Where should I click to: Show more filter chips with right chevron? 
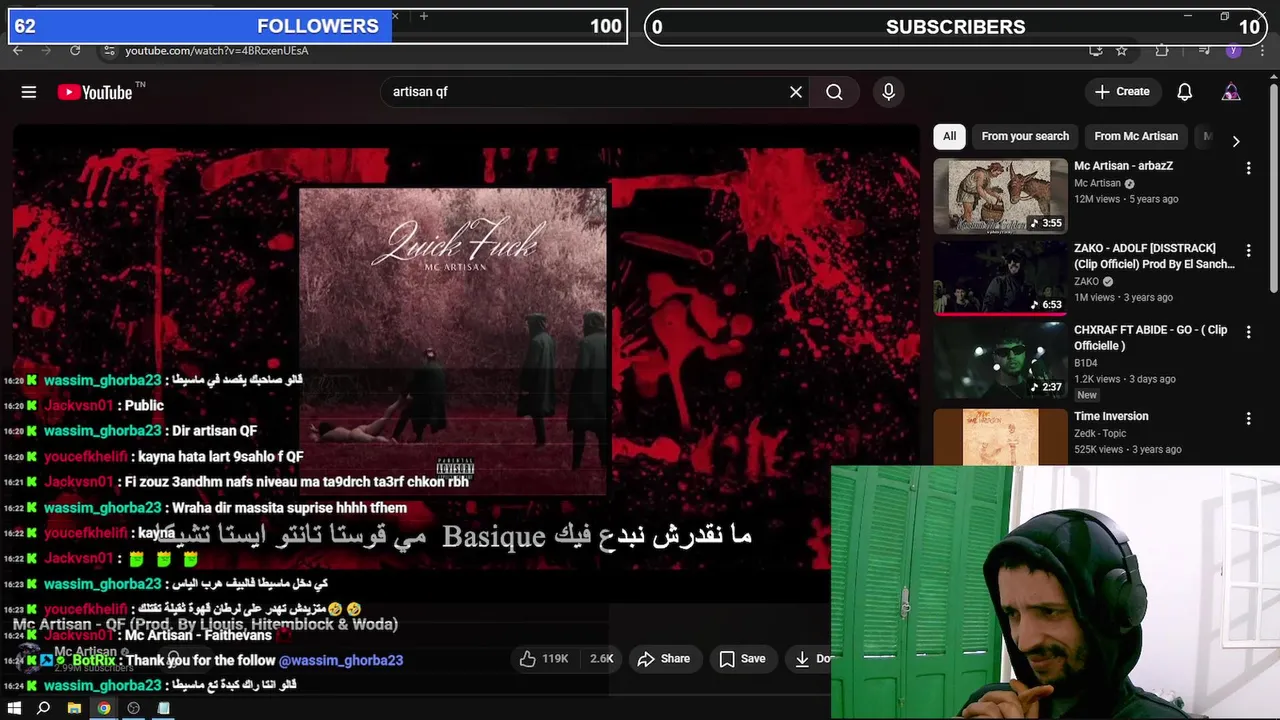point(1236,141)
